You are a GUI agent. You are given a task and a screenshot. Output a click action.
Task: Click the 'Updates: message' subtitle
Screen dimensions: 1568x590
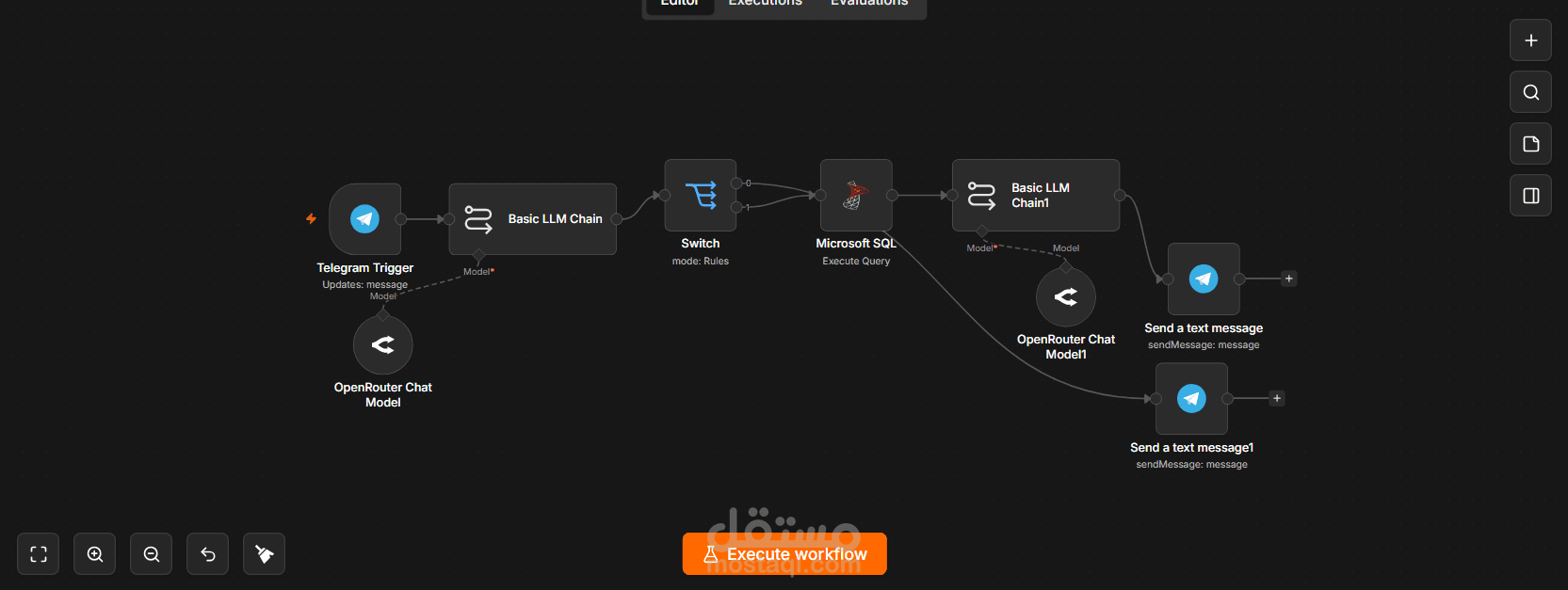pos(365,284)
